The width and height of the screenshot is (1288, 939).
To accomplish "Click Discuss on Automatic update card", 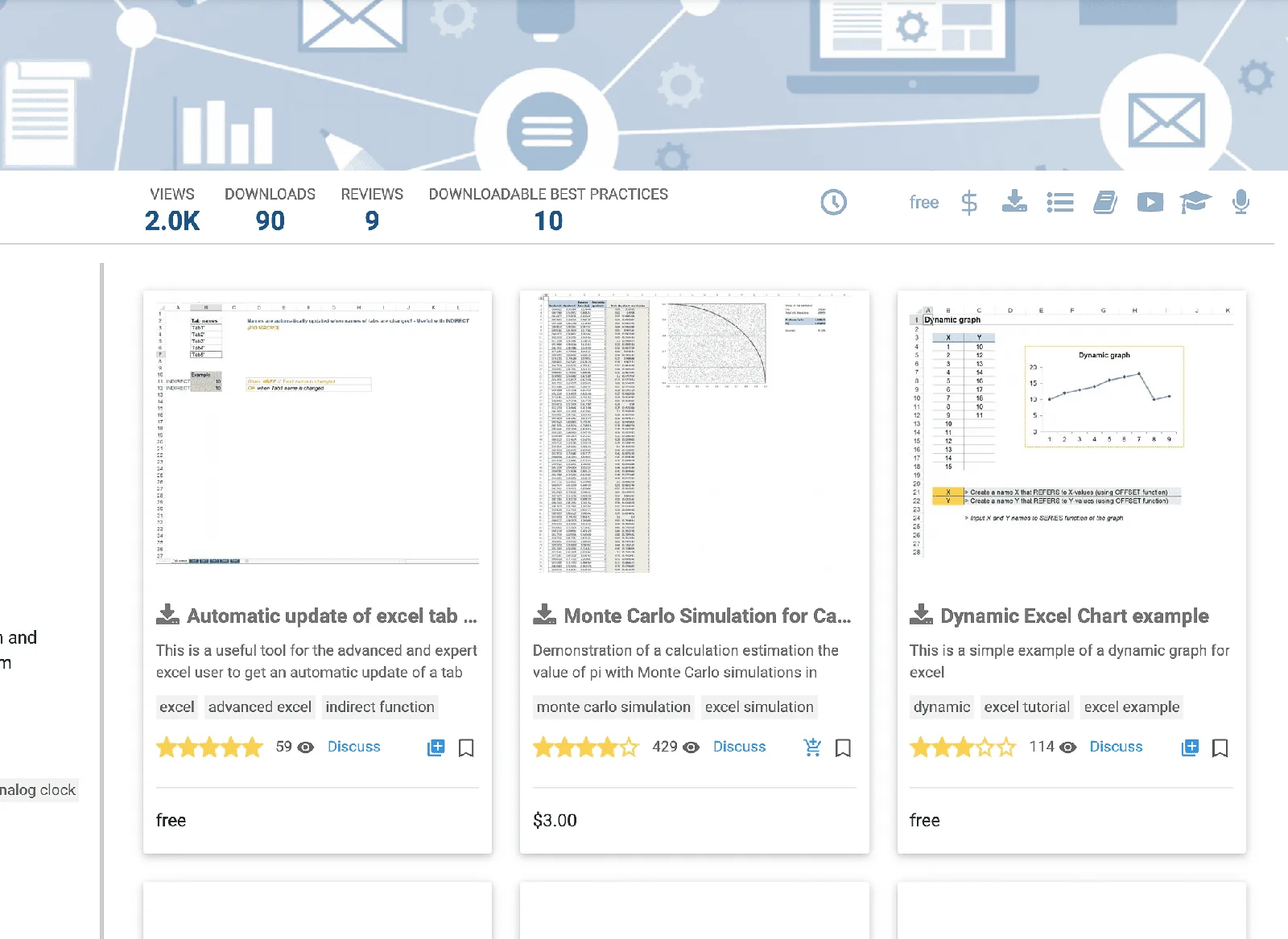I will click(354, 747).
